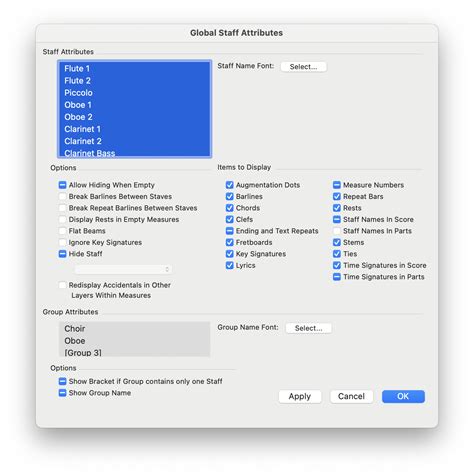This screenshot has height=475, width=474.
Task: Toggle Ending and Text Repeats checkbox
Action: point(229,231)
